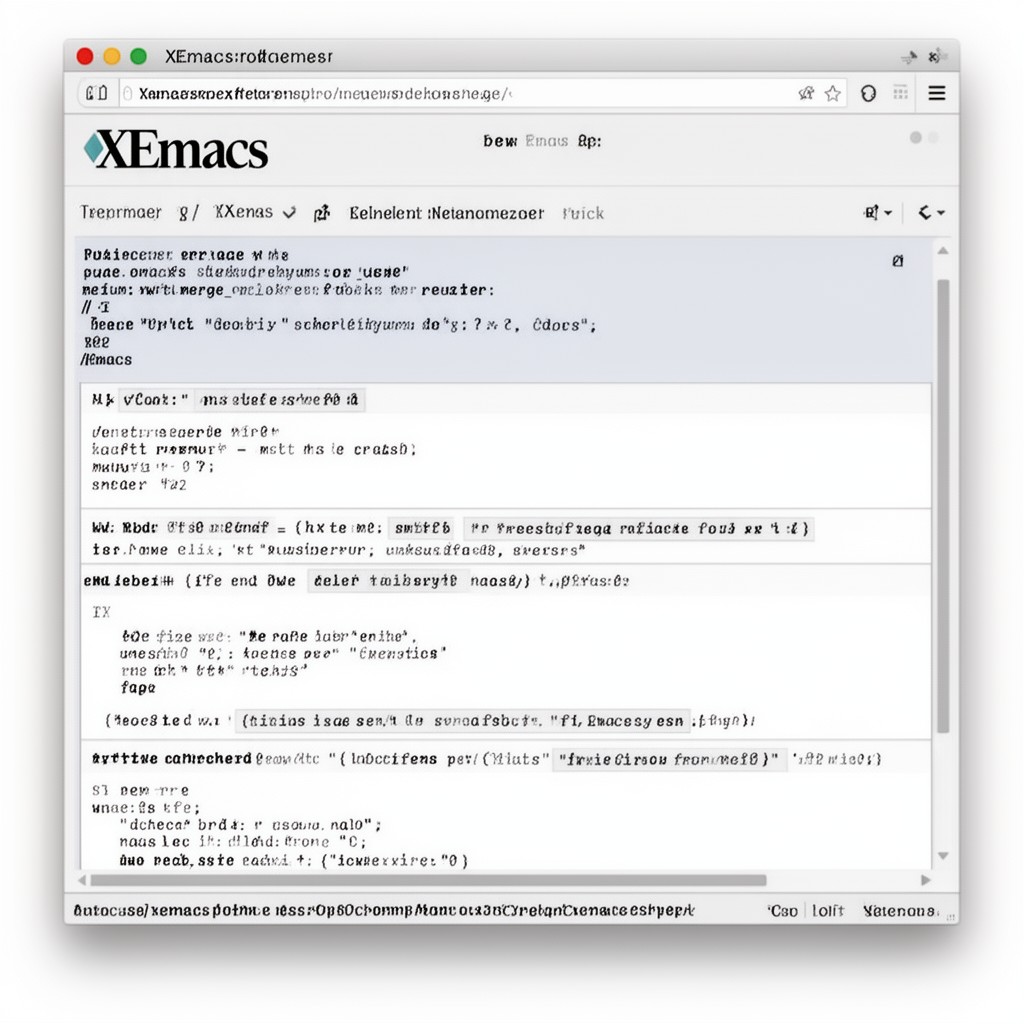Click the reader view icon left of address
This screenshot has height=1024, width=1024.
click(97, 93)
